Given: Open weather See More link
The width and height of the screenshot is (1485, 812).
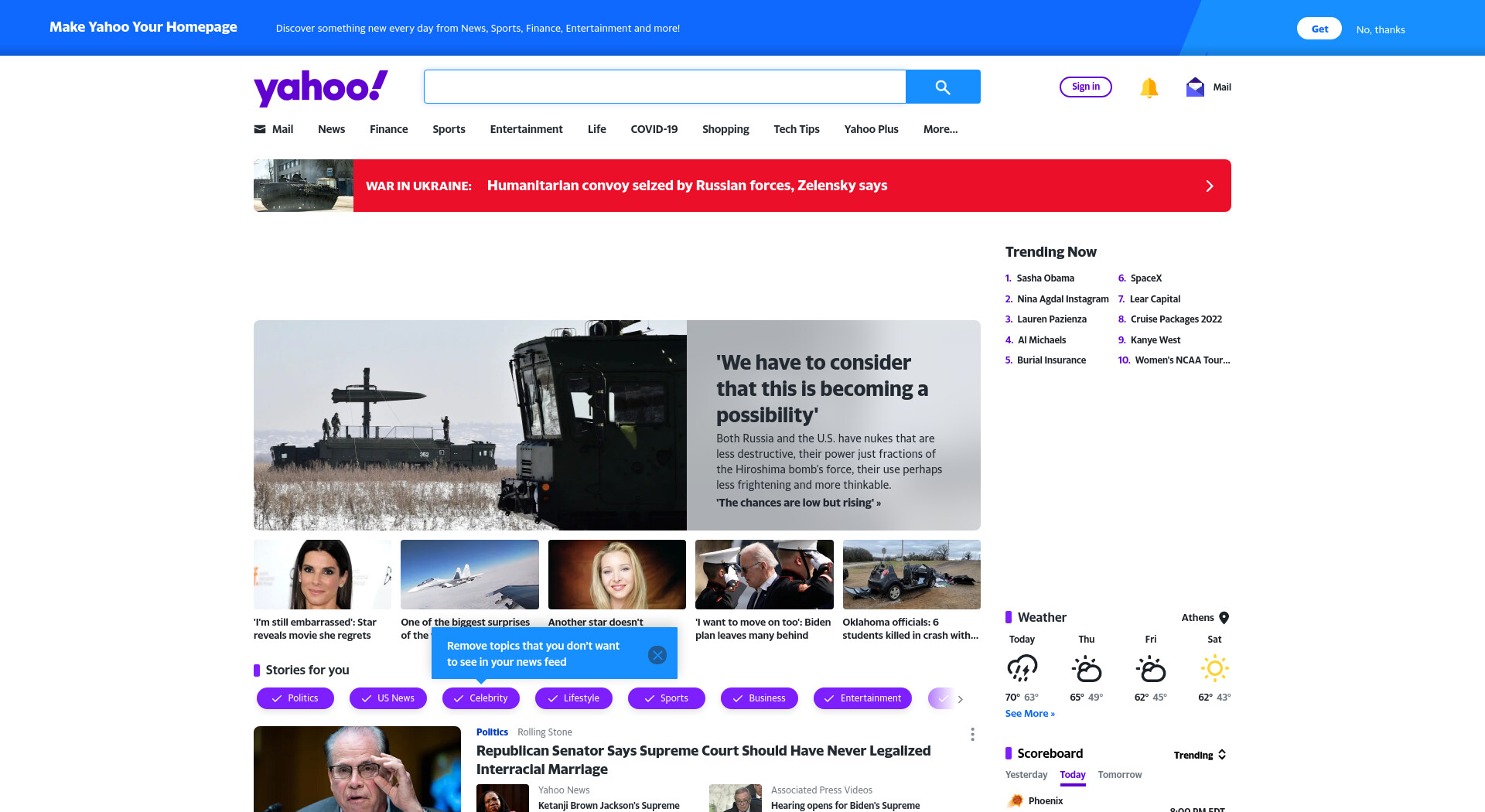Looking at the screenshot, I should (1030, 714).
